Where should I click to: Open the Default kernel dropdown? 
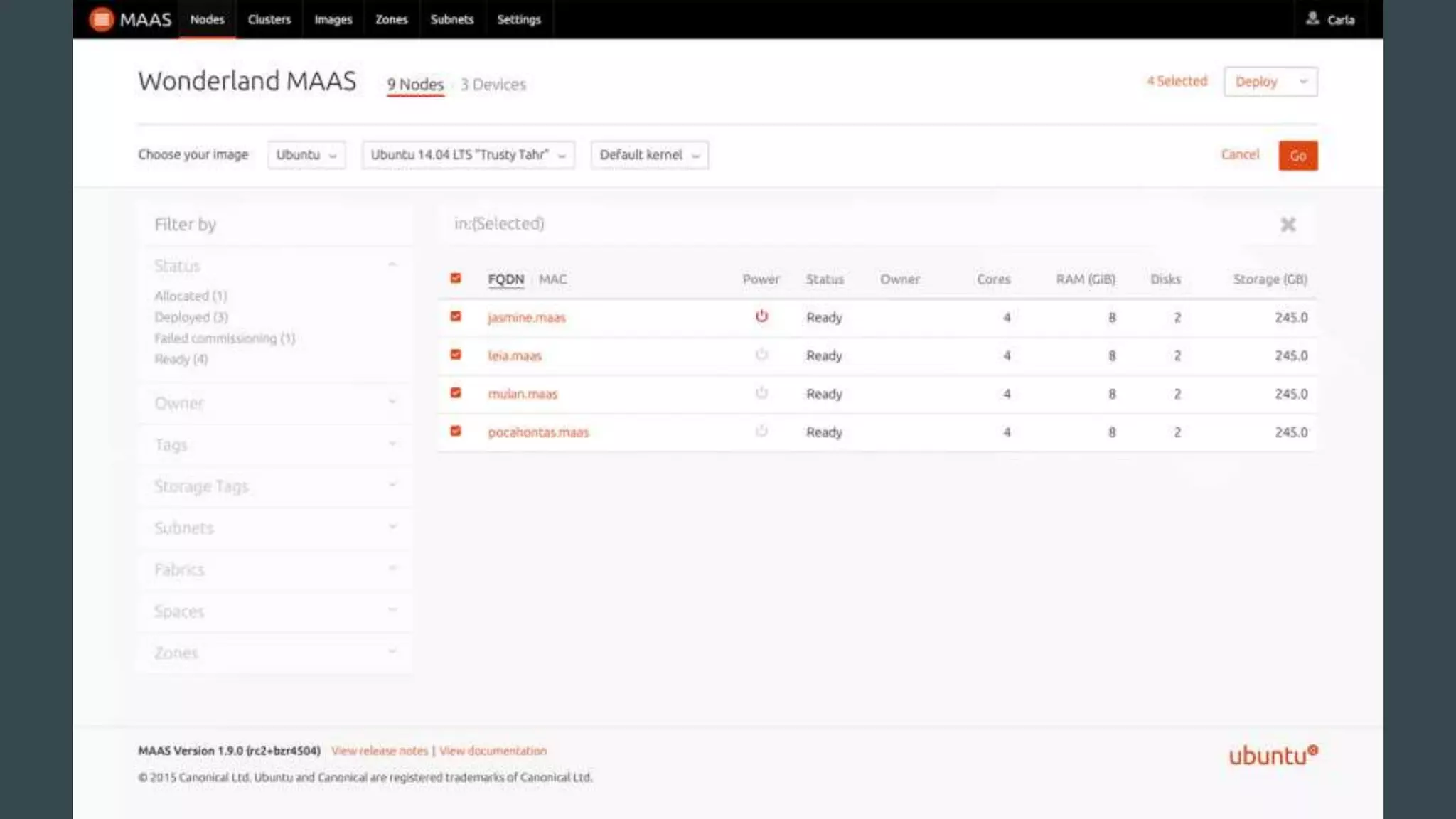649,155
